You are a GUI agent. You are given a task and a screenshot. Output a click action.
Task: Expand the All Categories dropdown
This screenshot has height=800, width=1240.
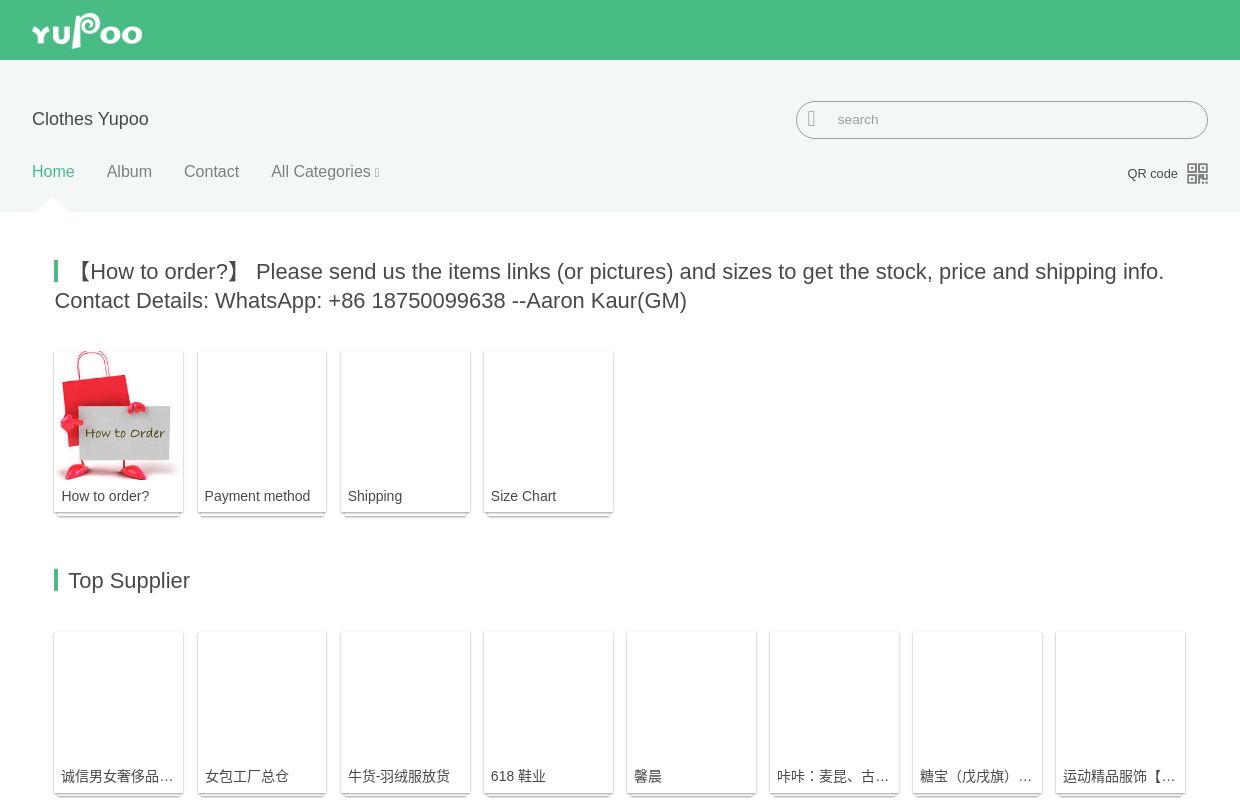pyautogui.click(x=325, y=172)
